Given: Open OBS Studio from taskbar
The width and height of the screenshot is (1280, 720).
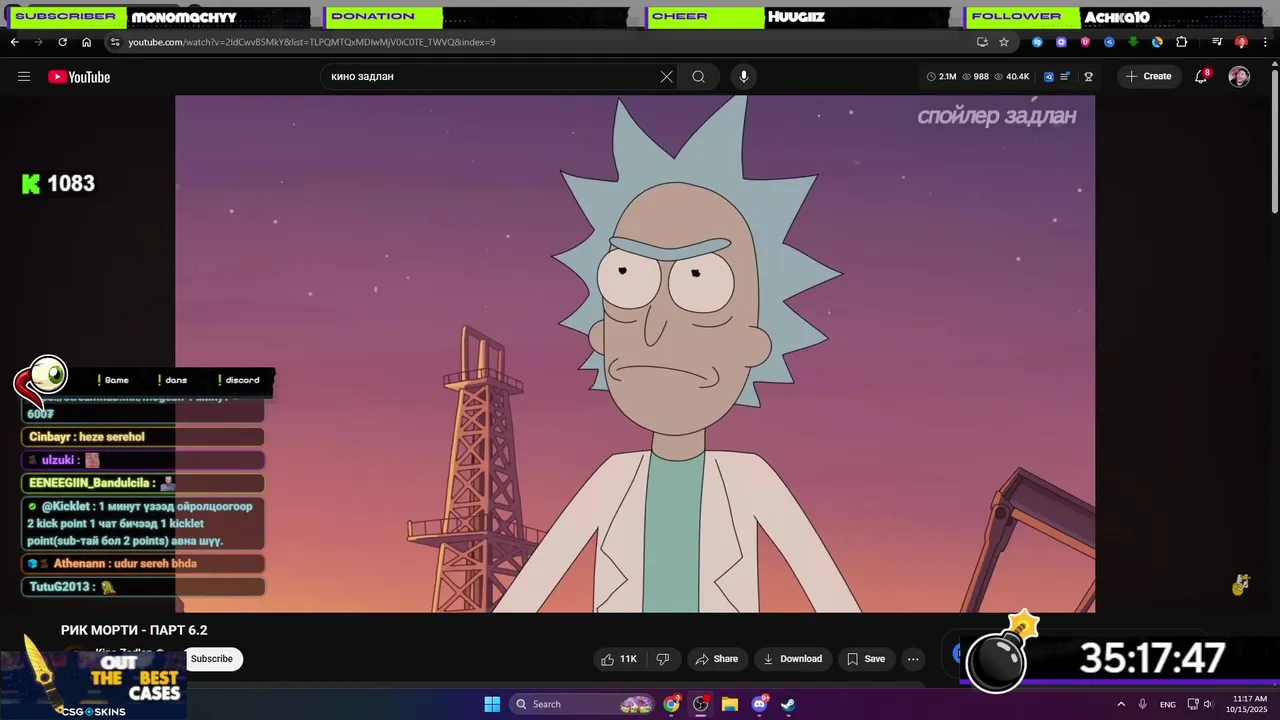Looking at the screenshot, I should 700,704.
